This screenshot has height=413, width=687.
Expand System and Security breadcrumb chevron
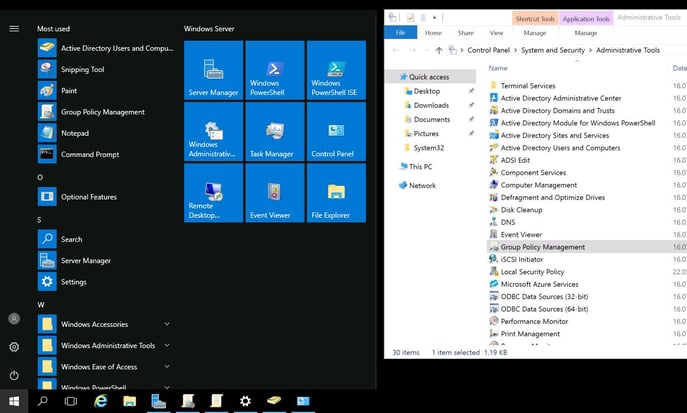(590, 50)
